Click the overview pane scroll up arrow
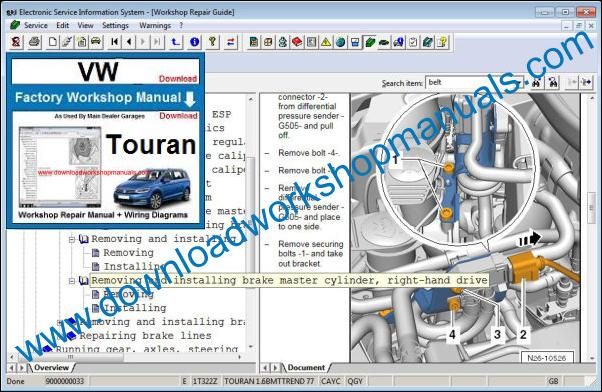This screenshot has height=392, width=602. pos(250,99)
